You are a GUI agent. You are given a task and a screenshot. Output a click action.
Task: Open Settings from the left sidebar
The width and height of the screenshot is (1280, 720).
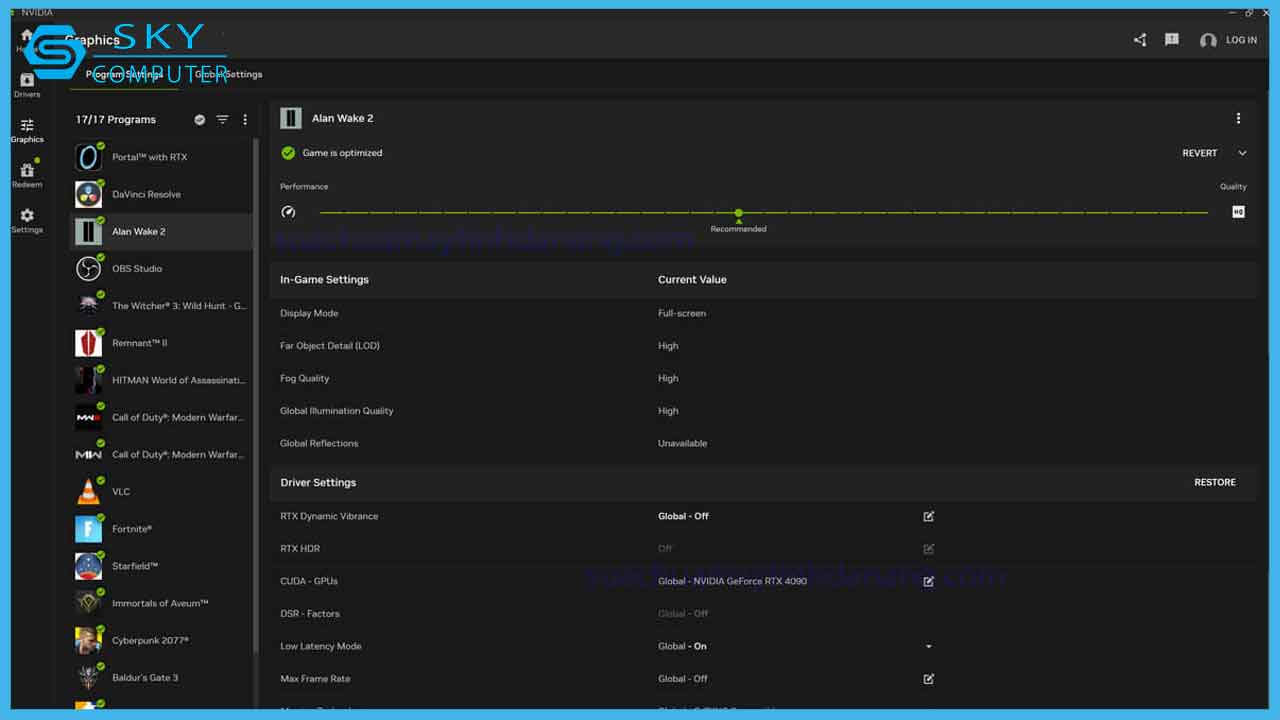[x=27, y=216]
